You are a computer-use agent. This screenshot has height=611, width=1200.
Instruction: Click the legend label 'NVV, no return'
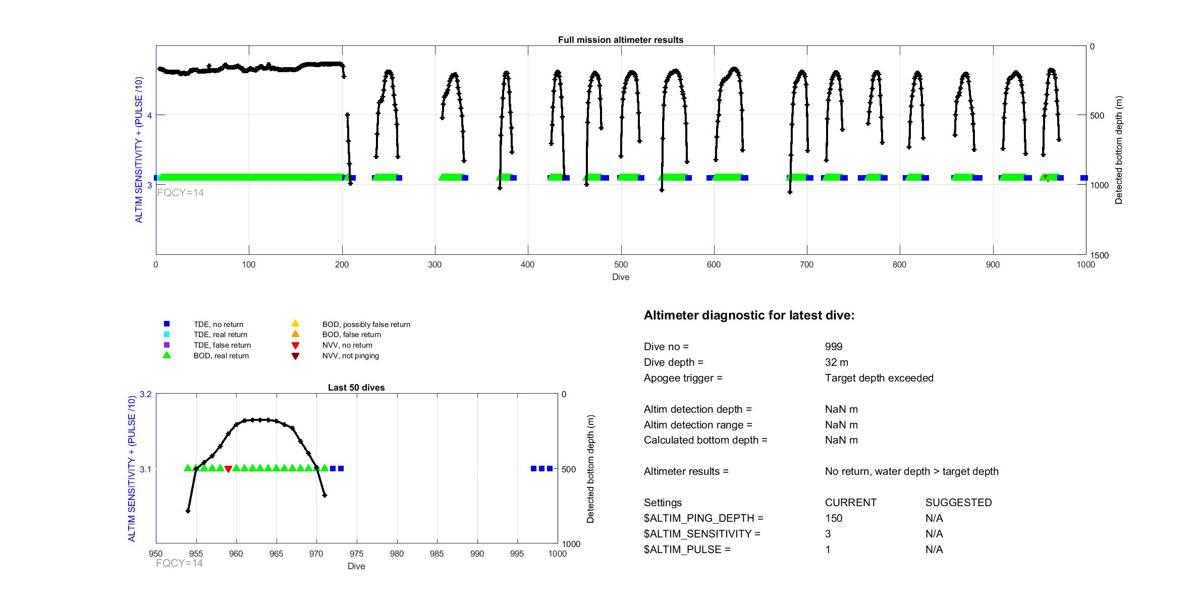click(x=348, y=345)
